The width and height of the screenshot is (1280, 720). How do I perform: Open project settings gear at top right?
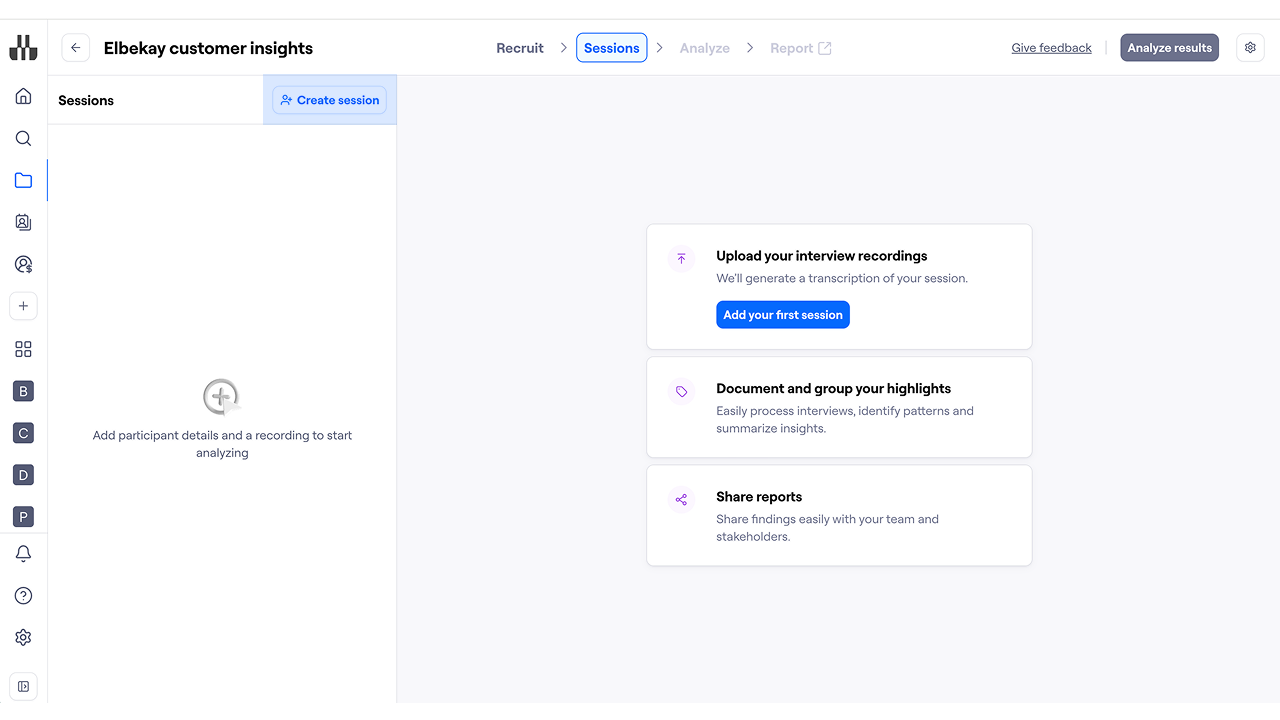(1250, 48)
